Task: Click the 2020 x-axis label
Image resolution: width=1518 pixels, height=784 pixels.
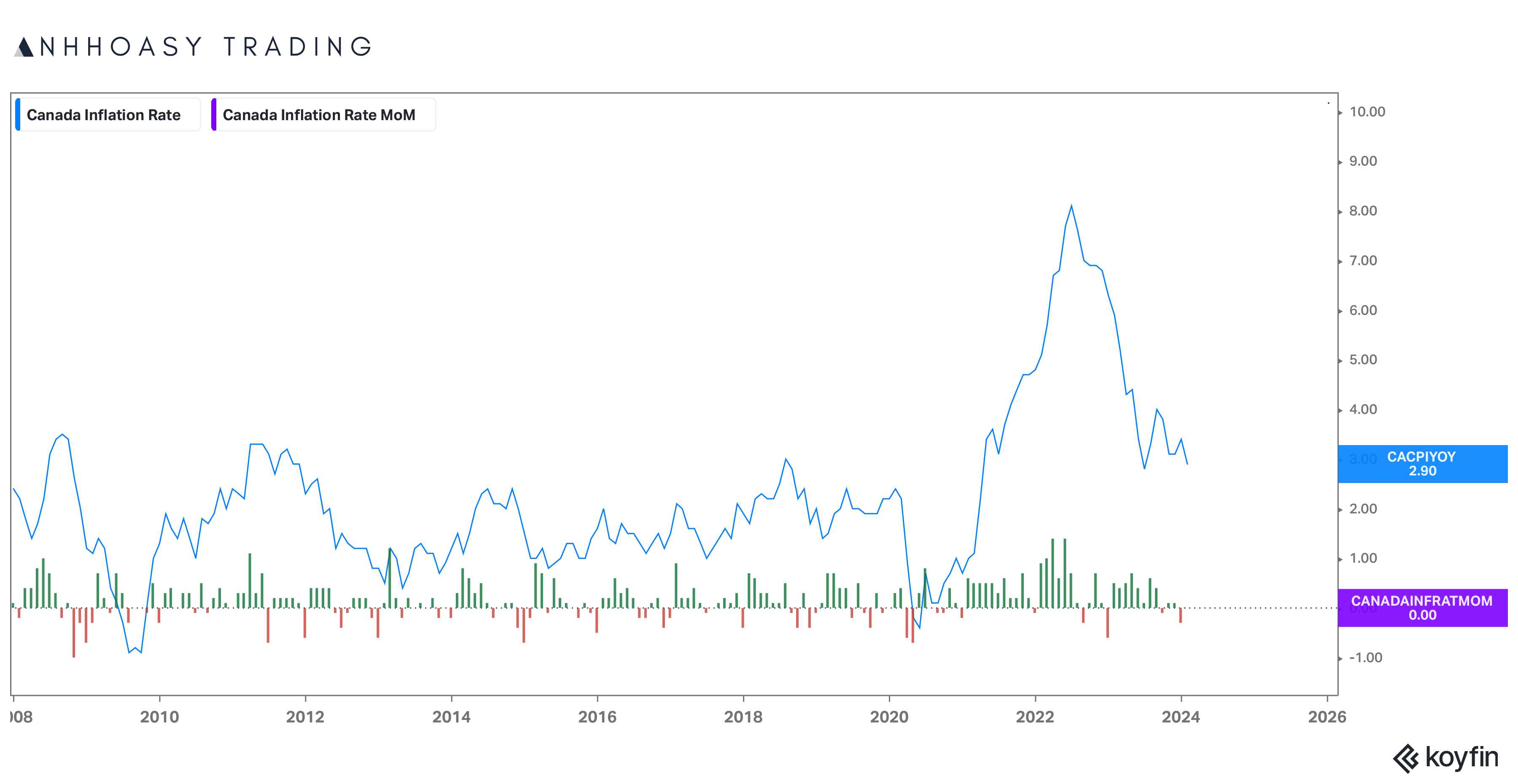Action: pyautogui.click(x=888, y=717)
